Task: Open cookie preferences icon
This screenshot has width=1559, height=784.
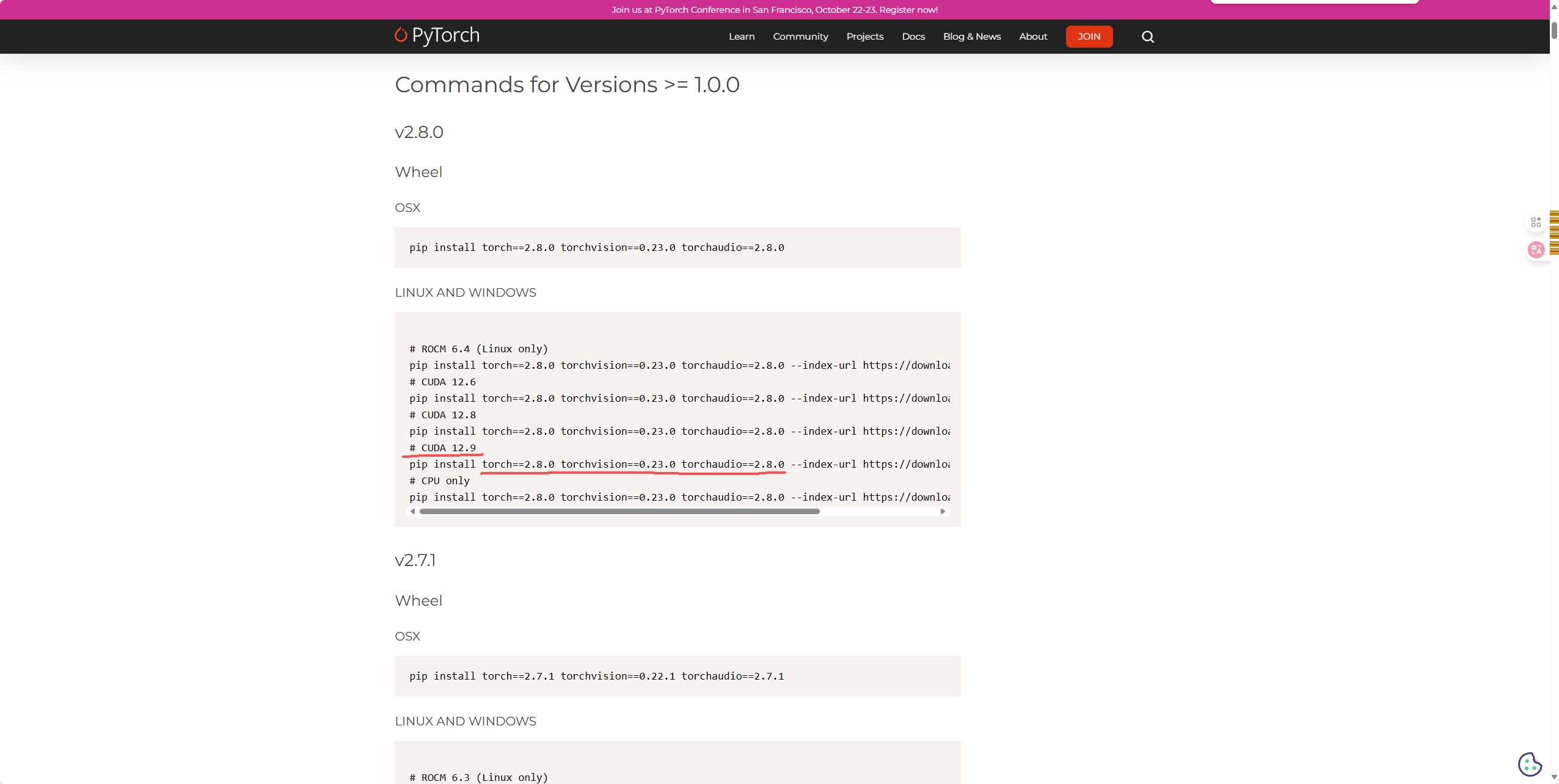Action: pyautogui.click(x=1530, y=764)
